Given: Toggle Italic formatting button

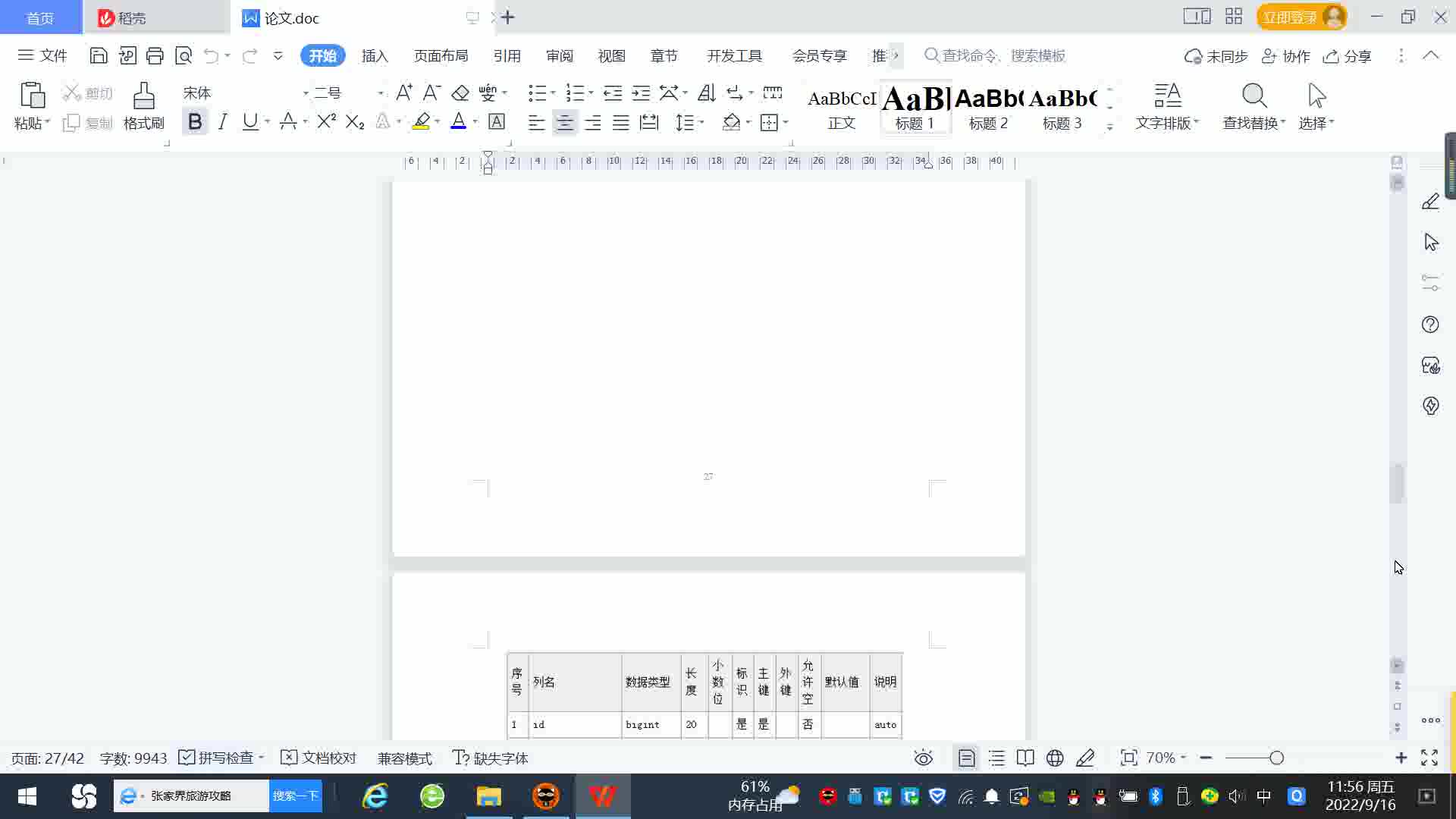Looking at the screenshot, I should click(x=222, y=121).
